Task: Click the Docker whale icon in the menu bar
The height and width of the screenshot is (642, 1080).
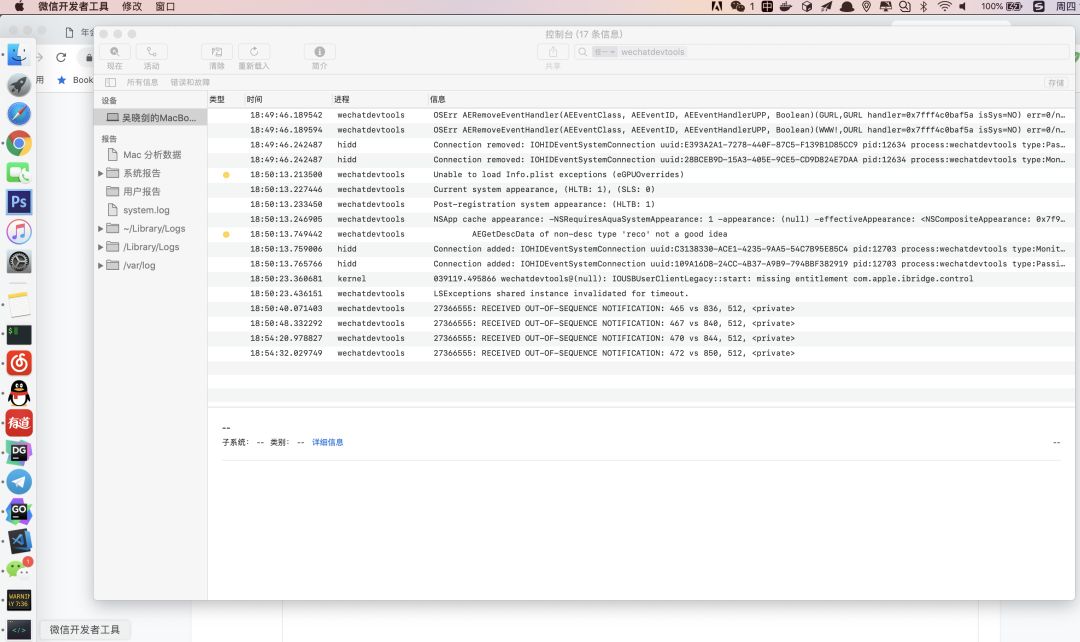Action: coord(787,6)
